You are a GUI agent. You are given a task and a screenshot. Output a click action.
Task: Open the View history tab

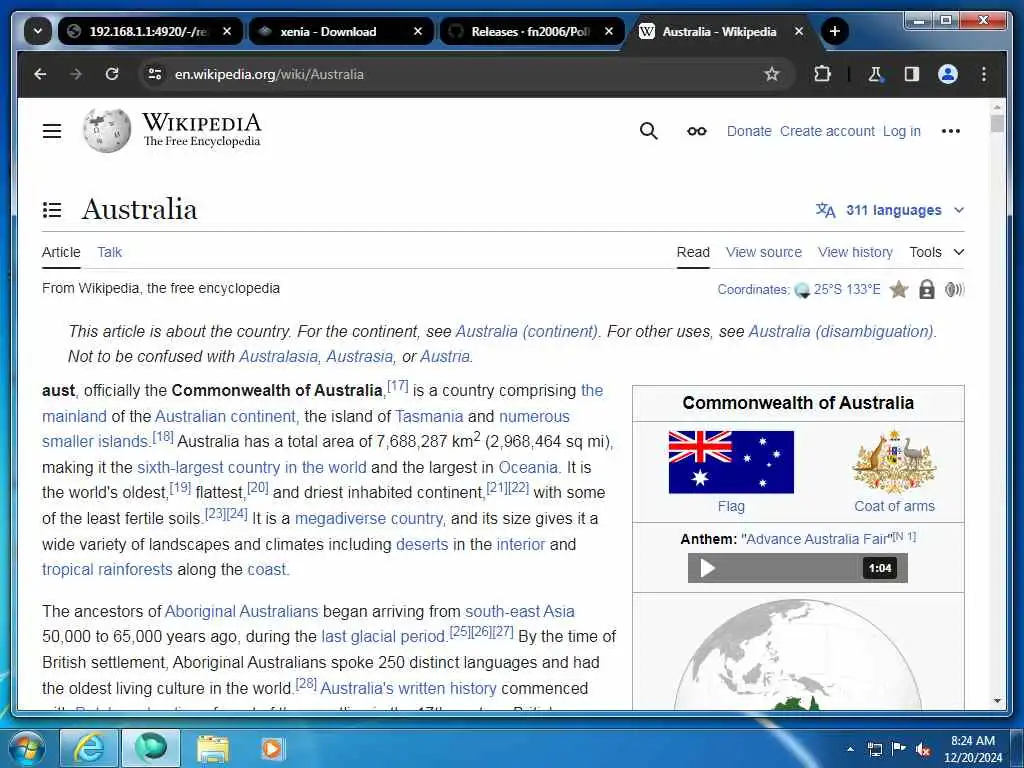pyautogui.click(x=855, y=252)
